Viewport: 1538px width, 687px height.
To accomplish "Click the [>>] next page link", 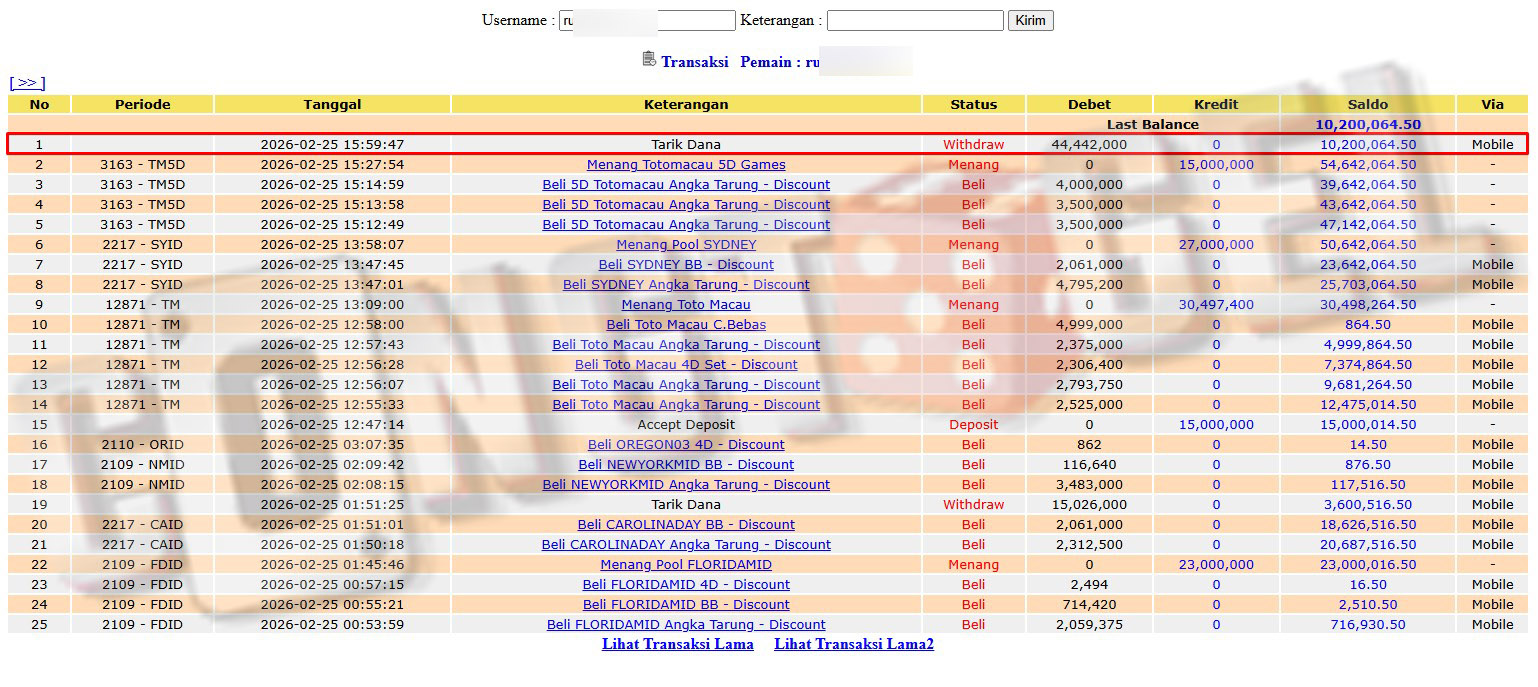I will [x=27, y=83].
